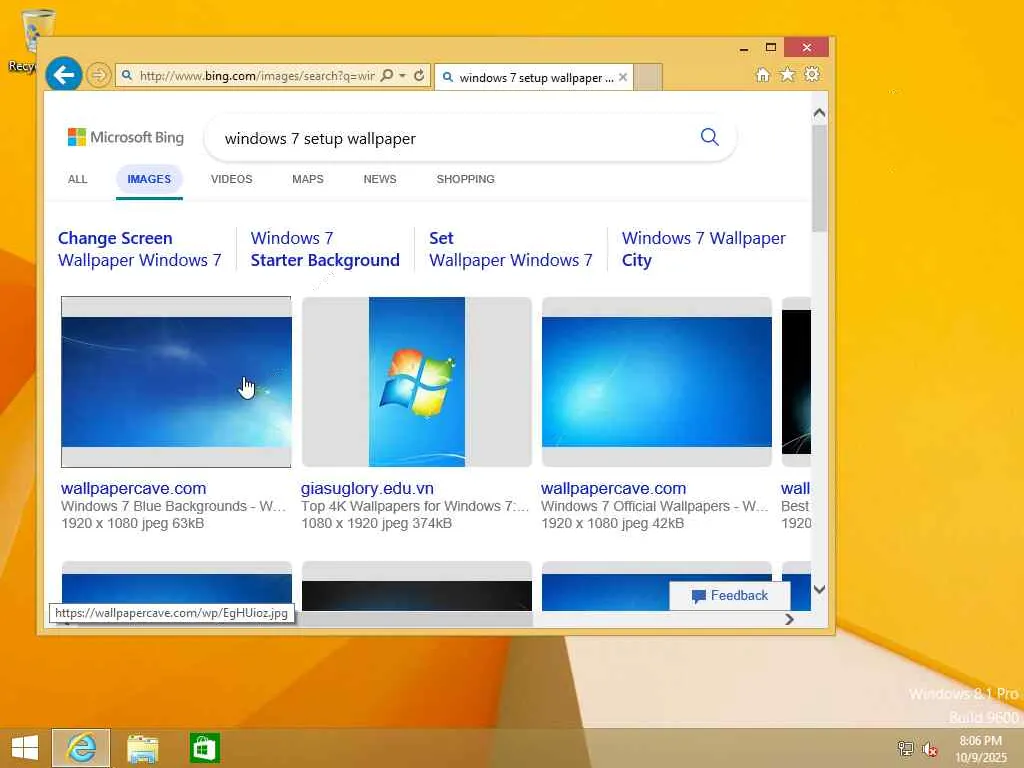Image resolution: width=1024 pixels, height=768 pixels.
Task: Click 'Windows 7 Blue Backgrounds - W...' caption
Action: 173,506
